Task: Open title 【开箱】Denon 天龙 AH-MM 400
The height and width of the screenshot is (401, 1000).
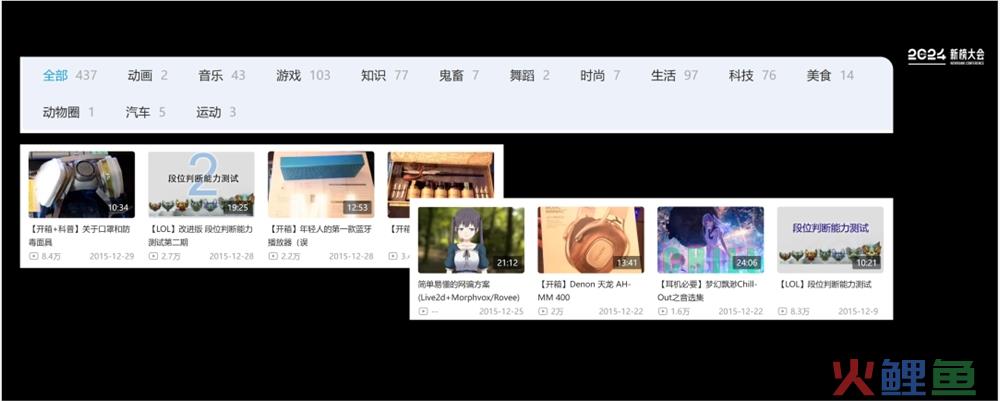Action: click(x=584, y=291)
